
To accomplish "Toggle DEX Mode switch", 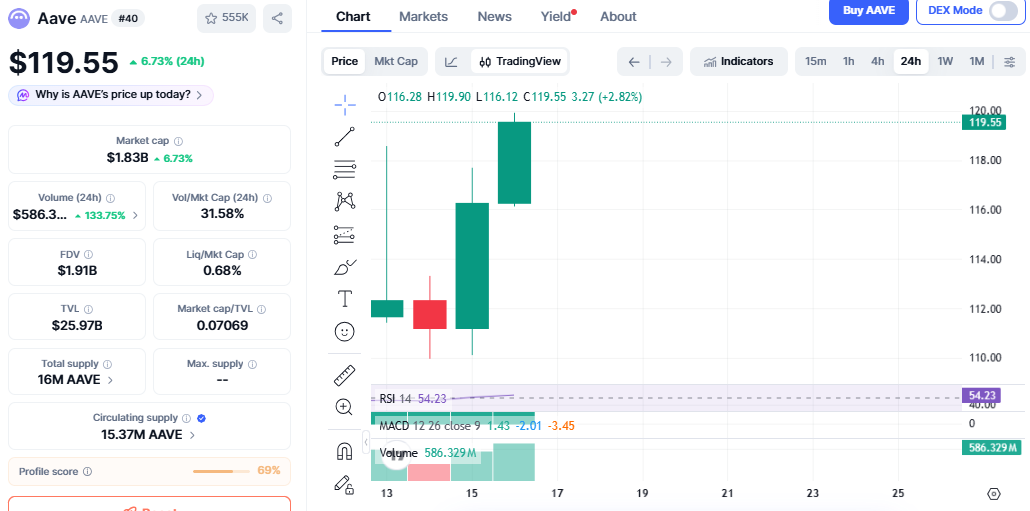I will [1003, 11].
